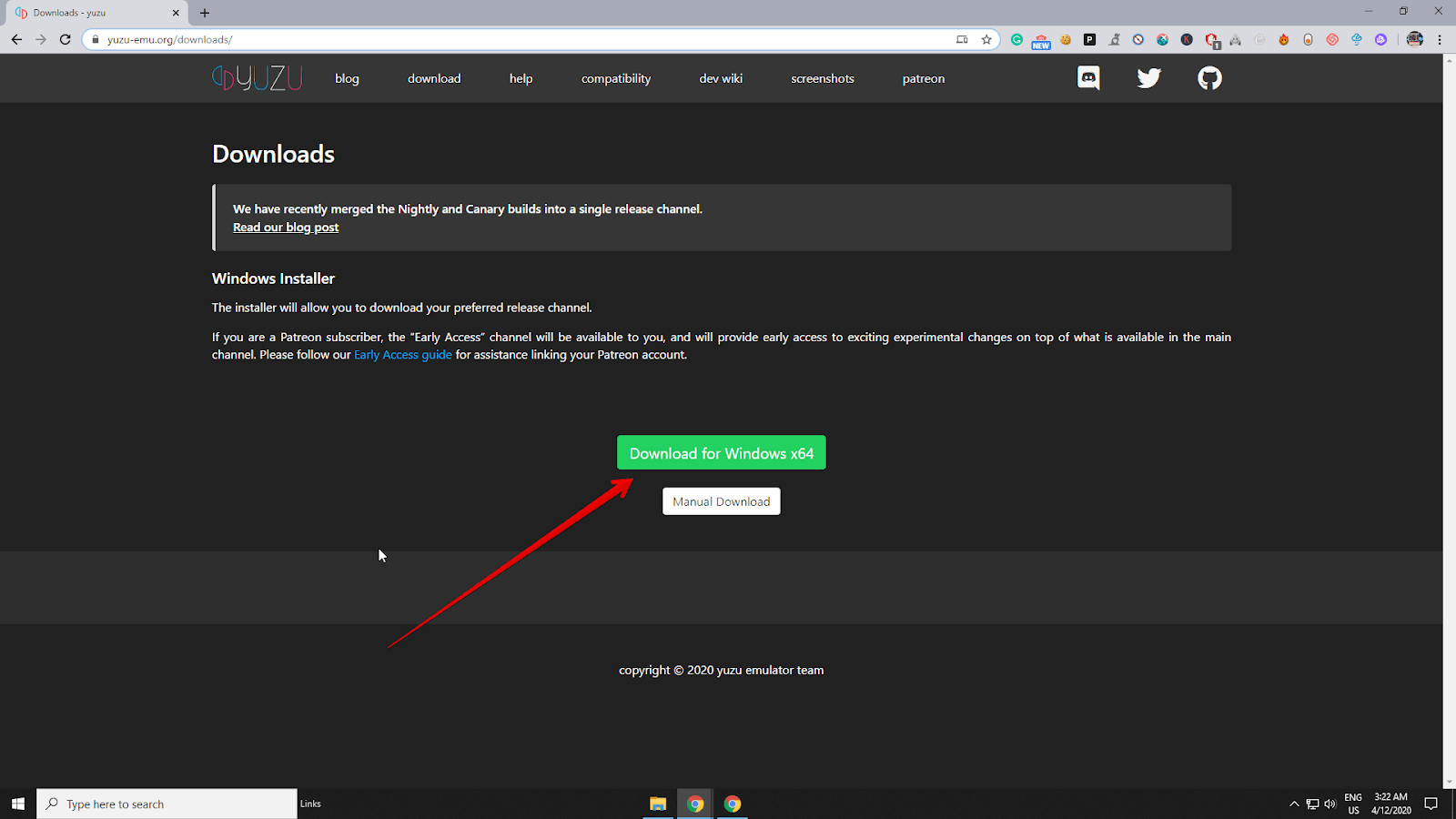Open Chrome three-dot menu
This screenshot has height=819, width=1456.
point(1440,39)
